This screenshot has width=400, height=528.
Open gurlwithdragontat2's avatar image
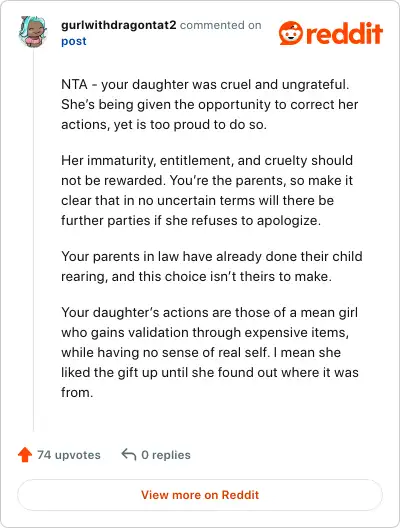(33, 32)
